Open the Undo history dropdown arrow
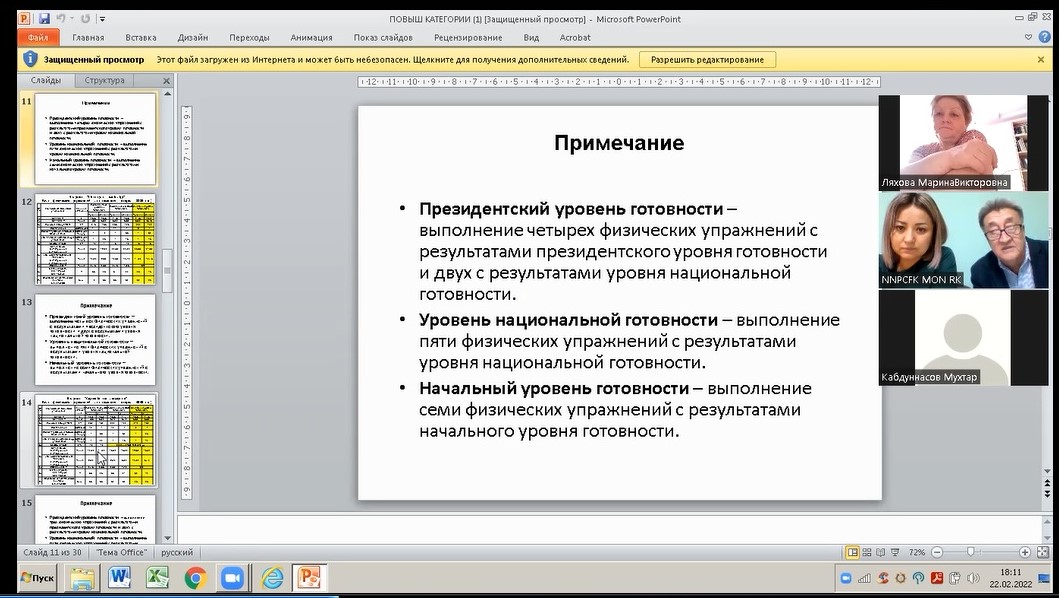 point(72,19)
